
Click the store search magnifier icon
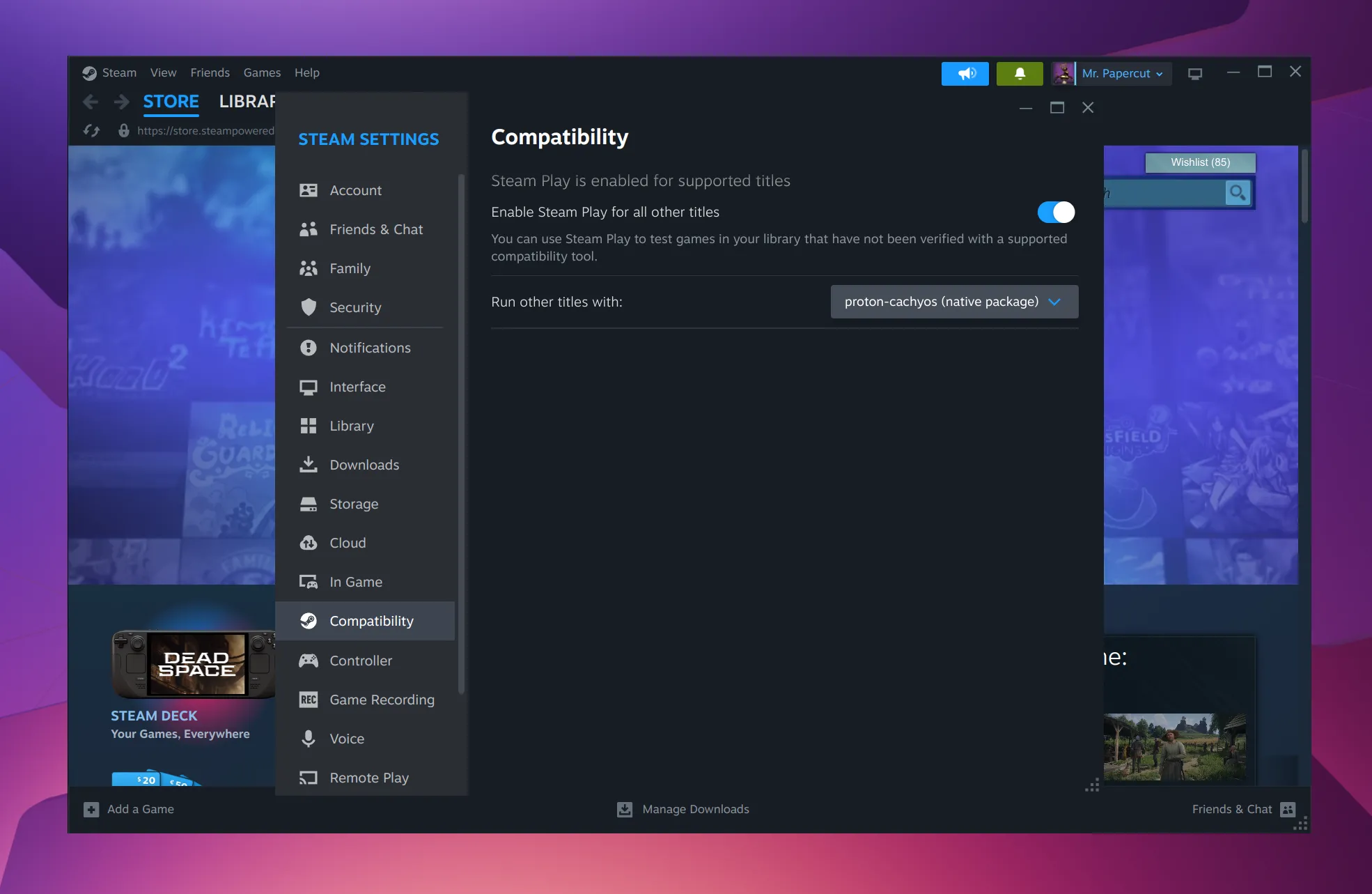click(x=1238, y=192)
